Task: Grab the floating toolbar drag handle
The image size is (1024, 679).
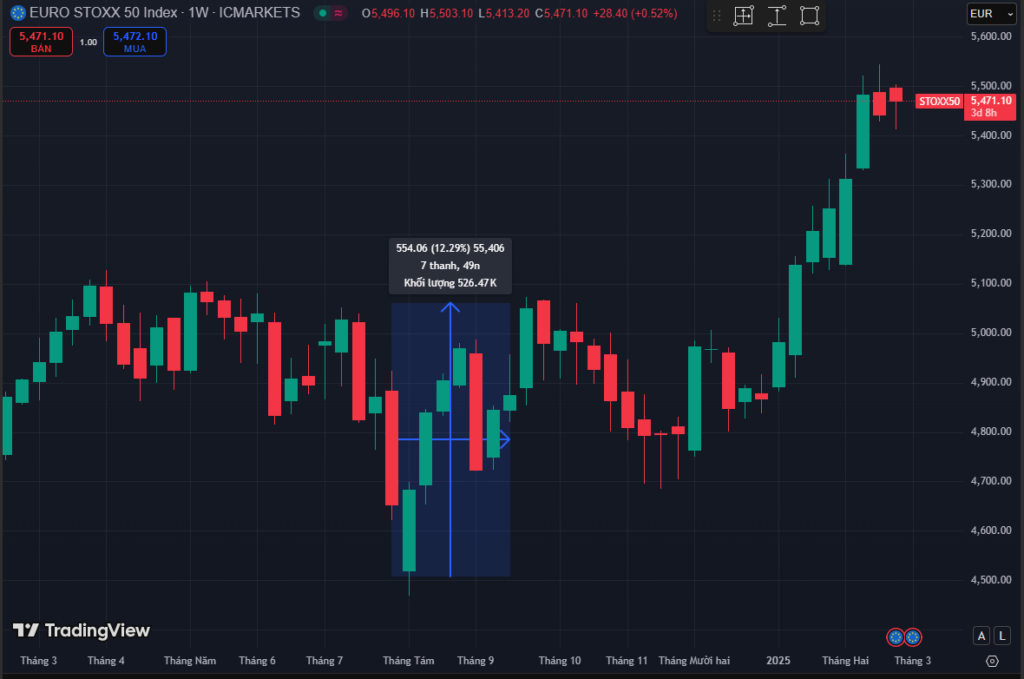Action: click(717, 15)
